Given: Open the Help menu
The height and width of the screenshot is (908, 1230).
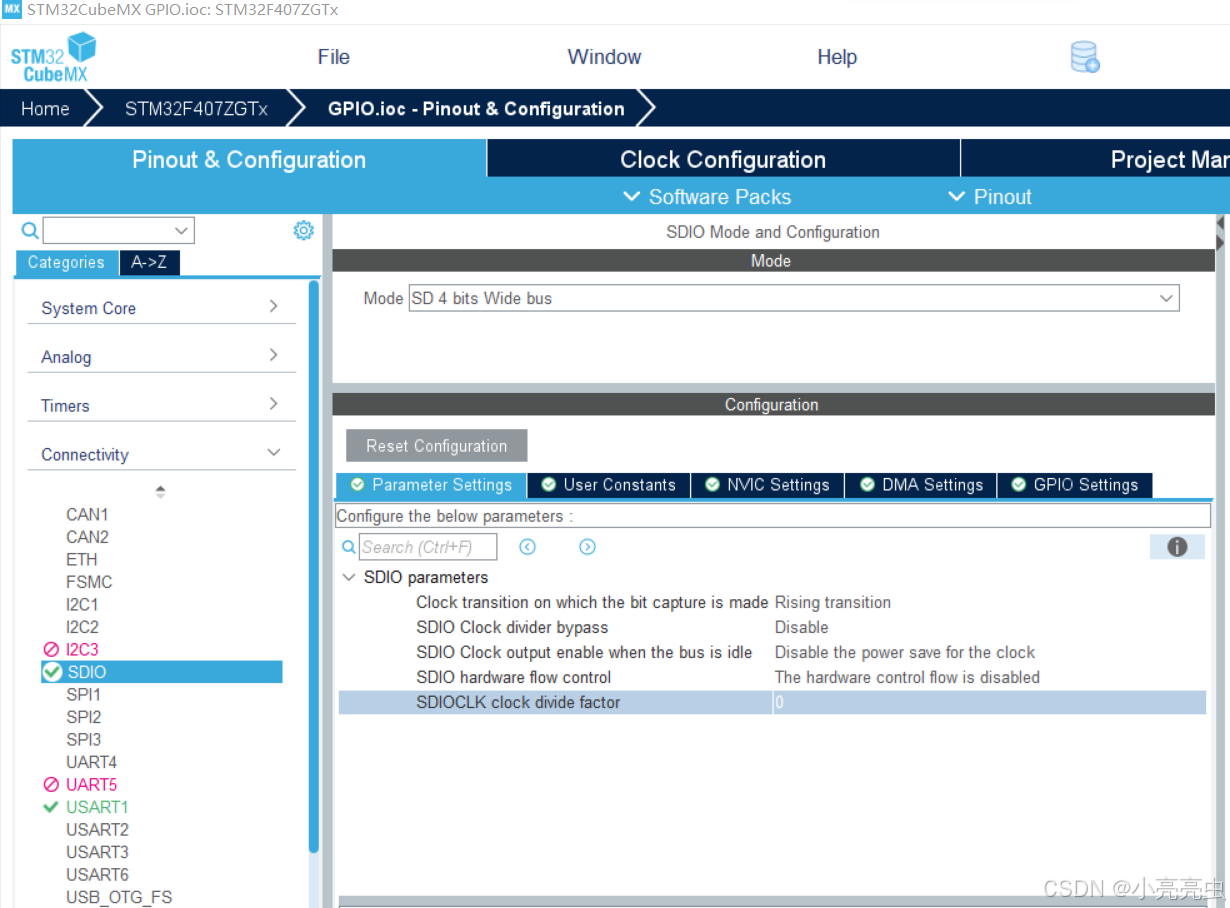Looking at the screenshot, I should click(837, 57).
